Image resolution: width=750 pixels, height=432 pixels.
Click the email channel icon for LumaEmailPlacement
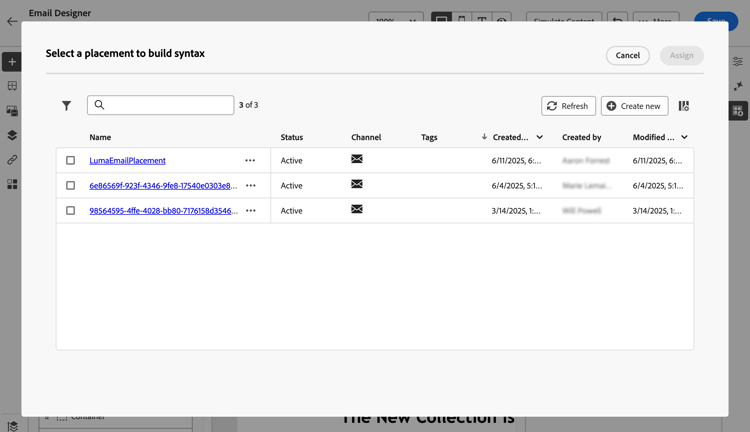point(357,159)
